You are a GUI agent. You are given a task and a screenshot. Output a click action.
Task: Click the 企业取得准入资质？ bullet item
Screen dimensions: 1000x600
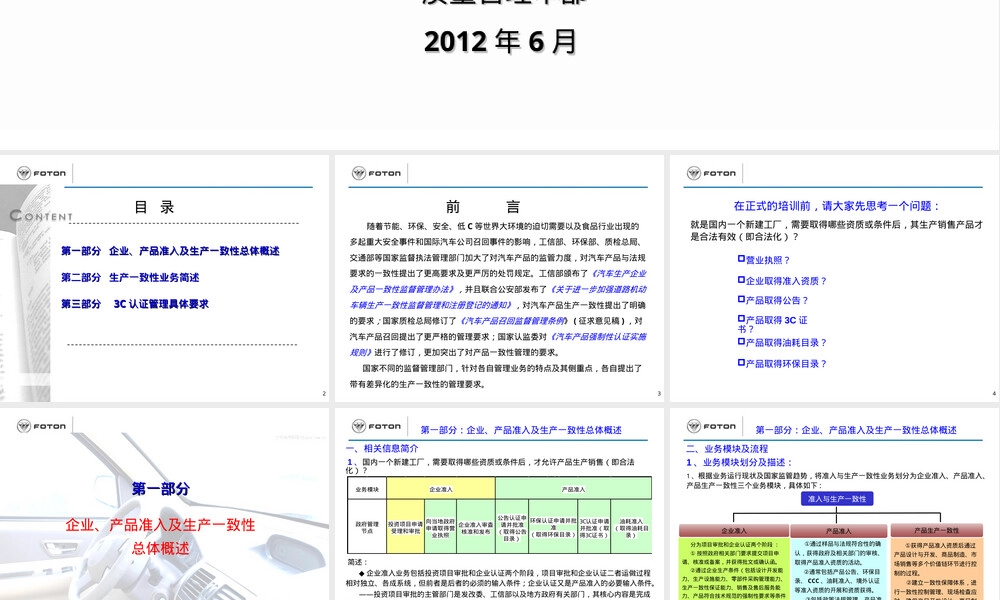(x=783, y=281)
